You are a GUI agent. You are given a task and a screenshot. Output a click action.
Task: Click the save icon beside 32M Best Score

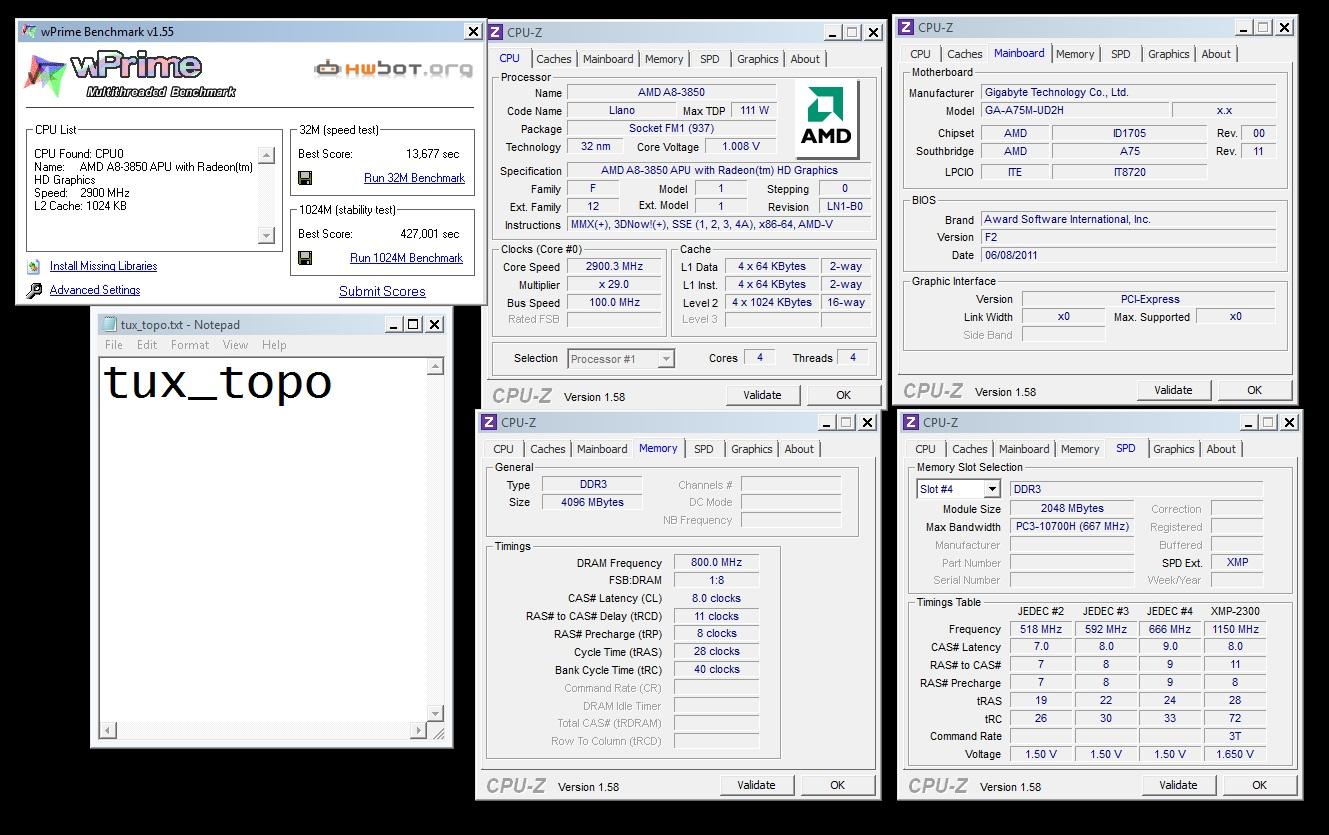click(305, 178)
